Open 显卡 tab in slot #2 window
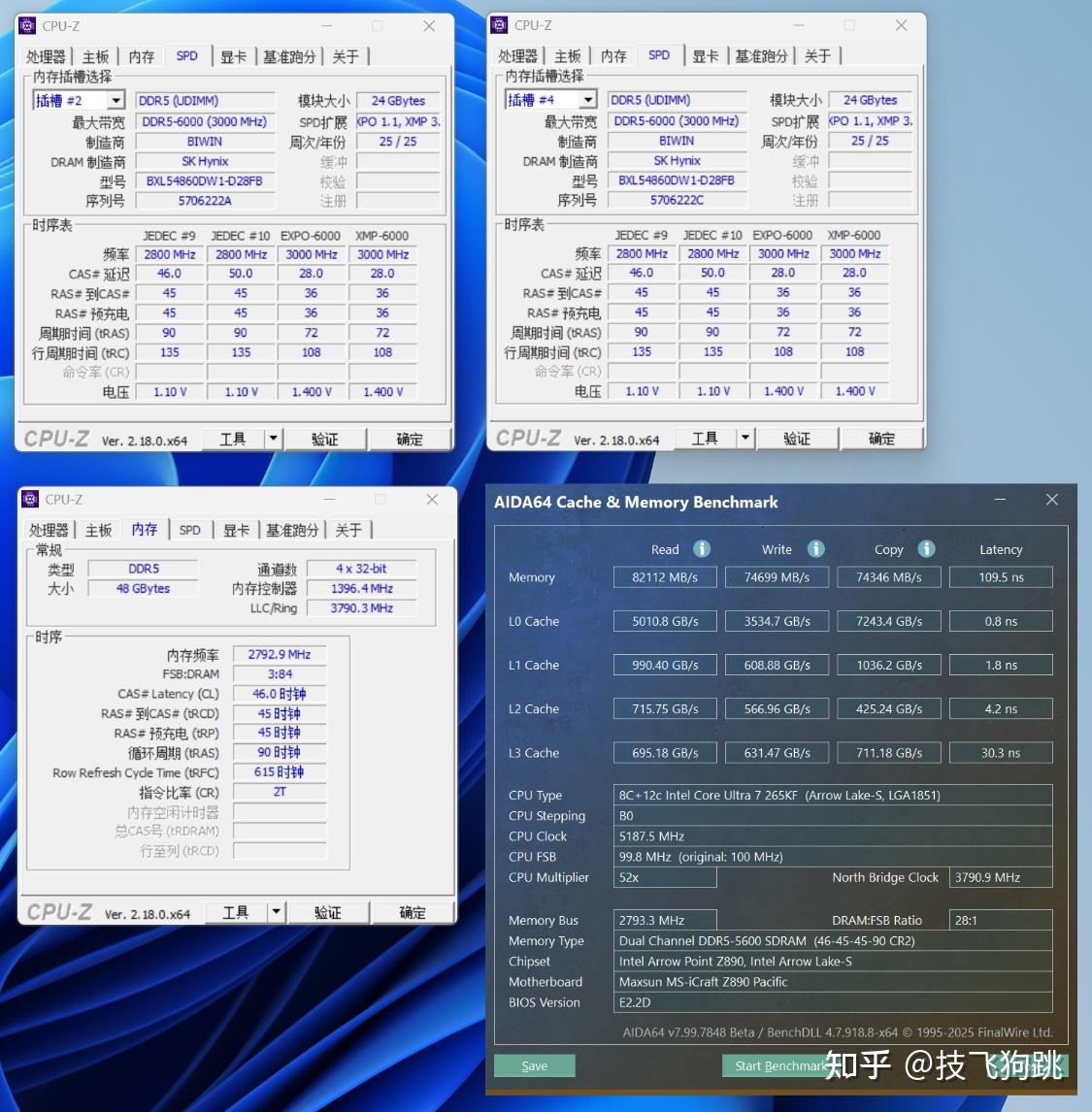This screenshot has width=1092, height=1112. (233, 56)
